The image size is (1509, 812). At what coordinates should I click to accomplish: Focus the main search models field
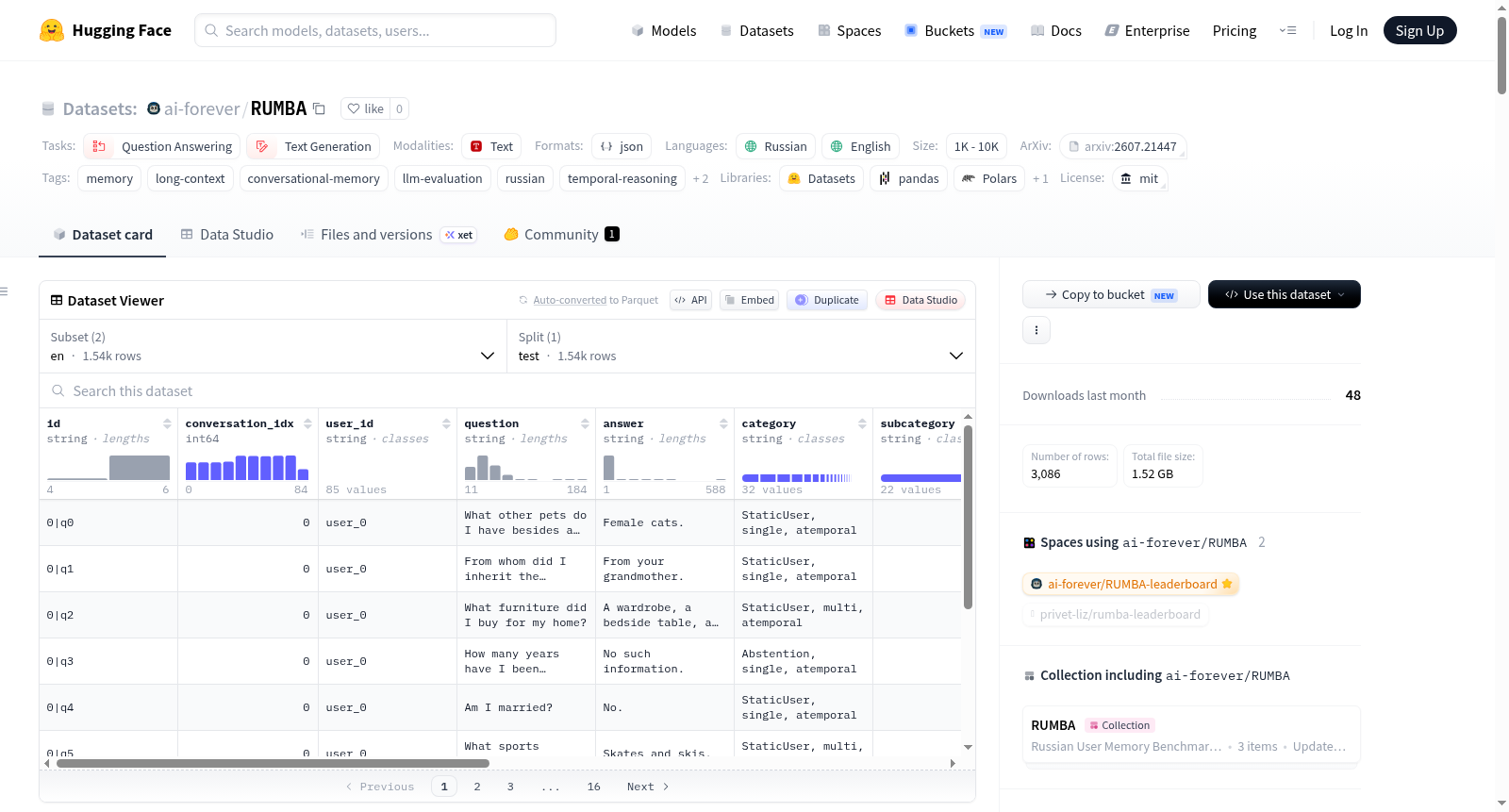(x=375, y=30)
